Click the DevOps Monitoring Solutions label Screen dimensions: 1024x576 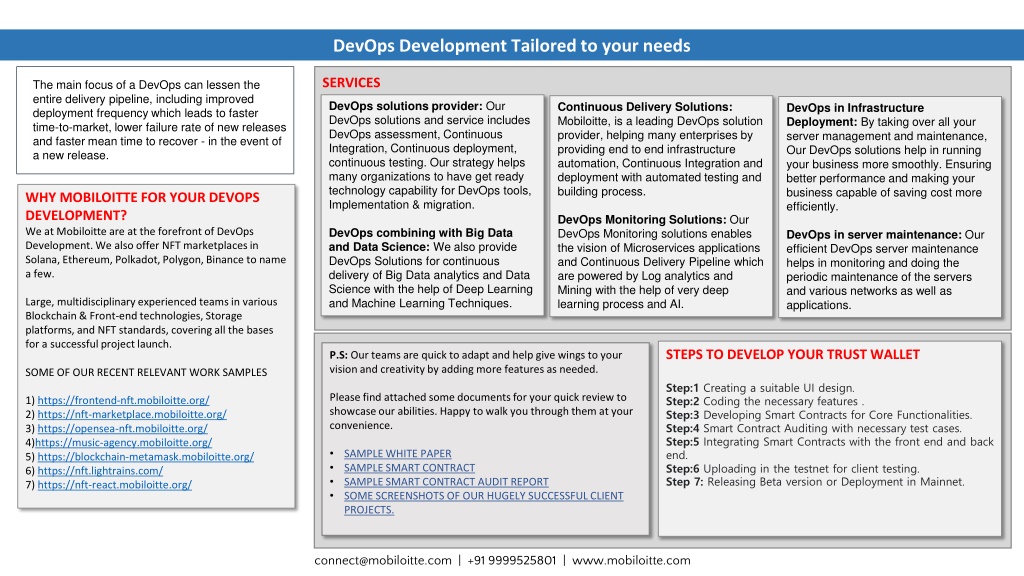[x=641, y=219]
